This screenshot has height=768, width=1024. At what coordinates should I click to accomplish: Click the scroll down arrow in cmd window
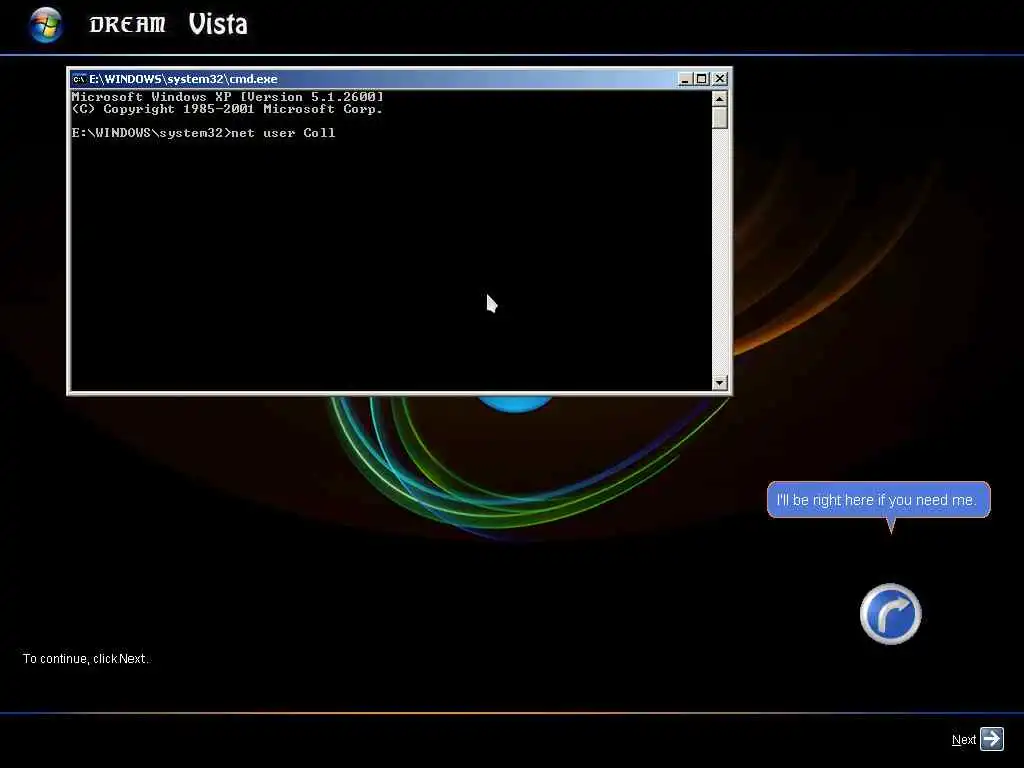tap(720, 383)
